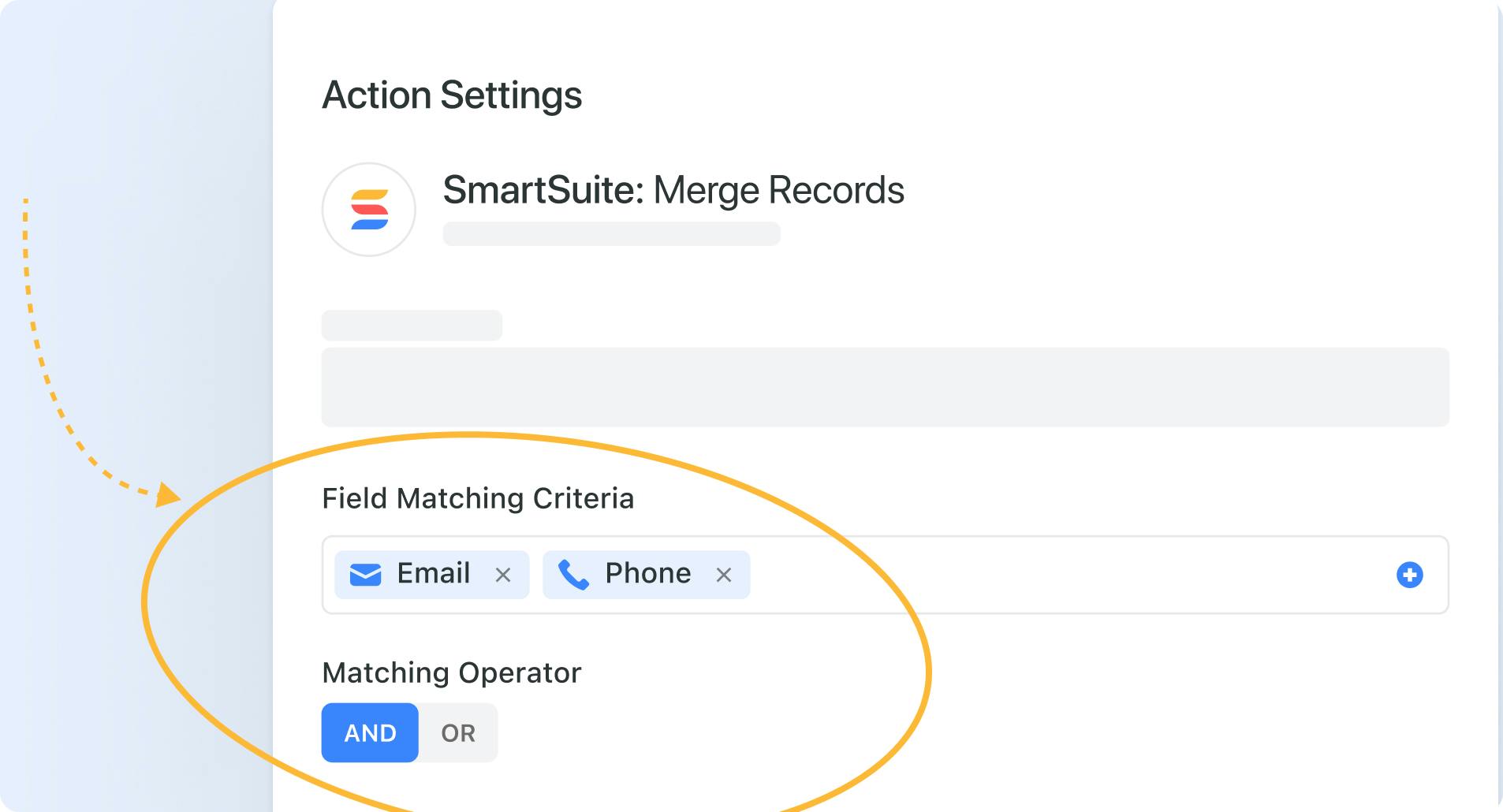
Task: Click the SmartSuite: Merge Records title
Action: pos(673,190)
